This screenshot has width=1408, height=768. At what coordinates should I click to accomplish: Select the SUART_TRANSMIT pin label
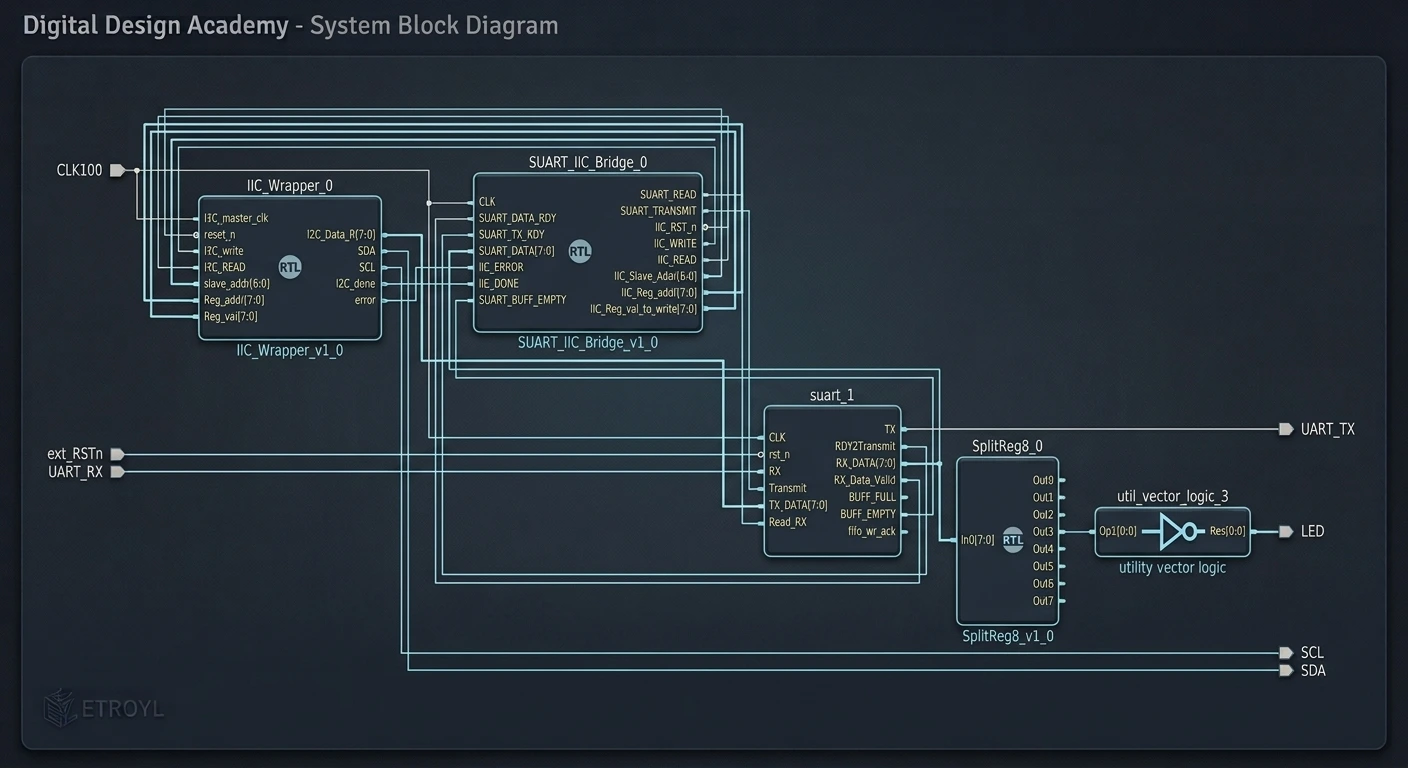click(x=658, y=211)
